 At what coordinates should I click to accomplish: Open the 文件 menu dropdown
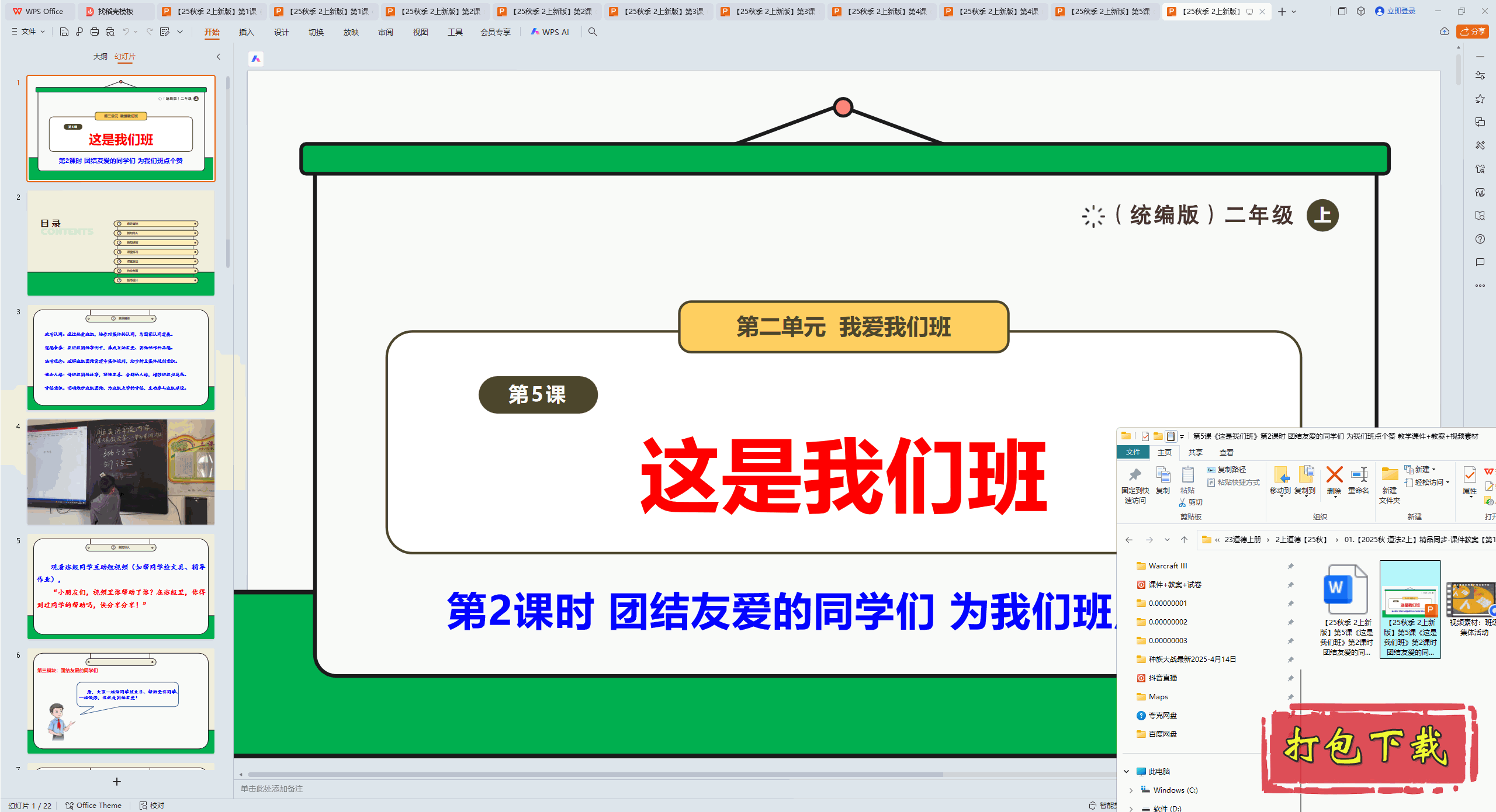29,32
